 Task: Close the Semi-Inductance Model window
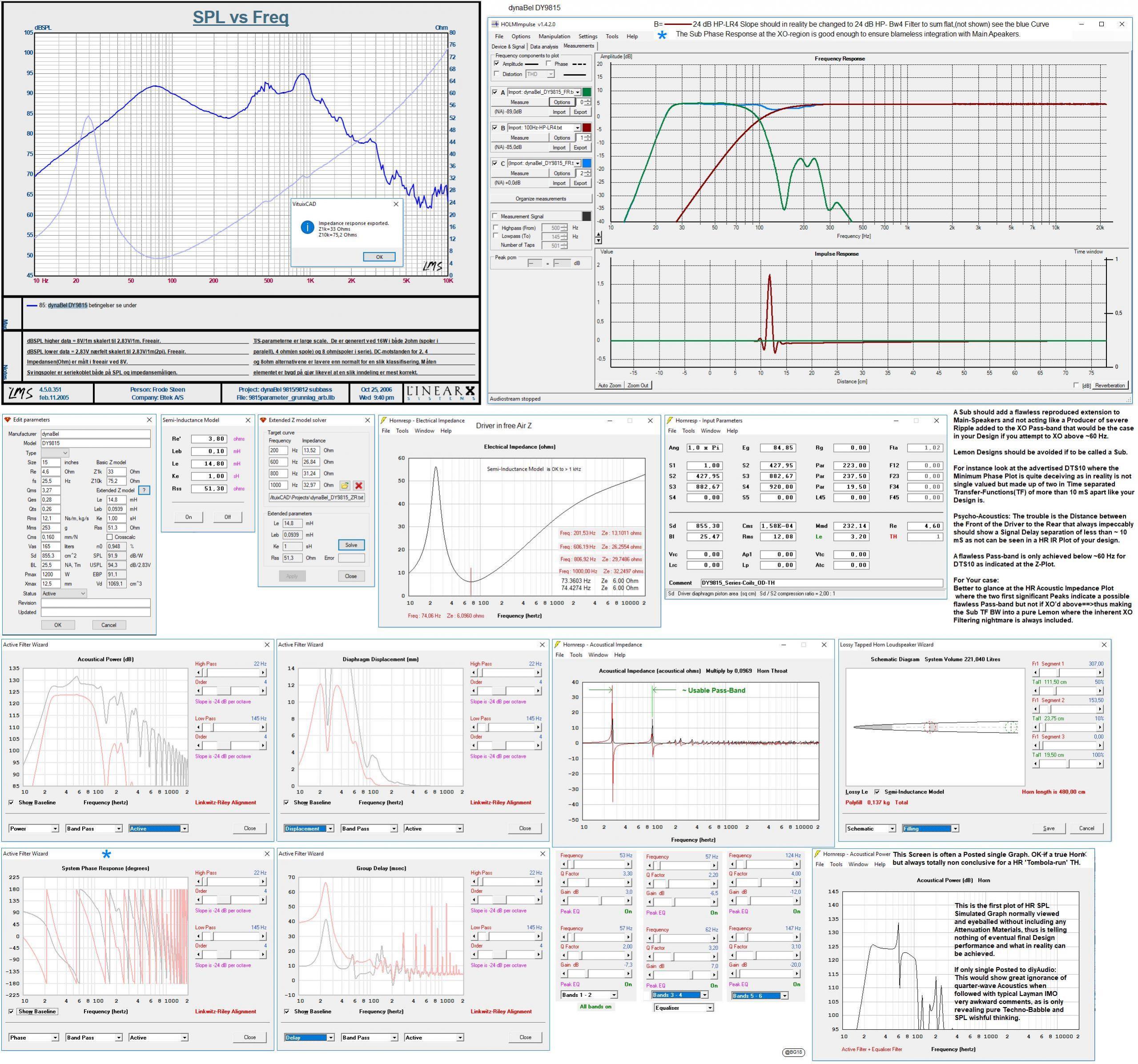[248, 420]
